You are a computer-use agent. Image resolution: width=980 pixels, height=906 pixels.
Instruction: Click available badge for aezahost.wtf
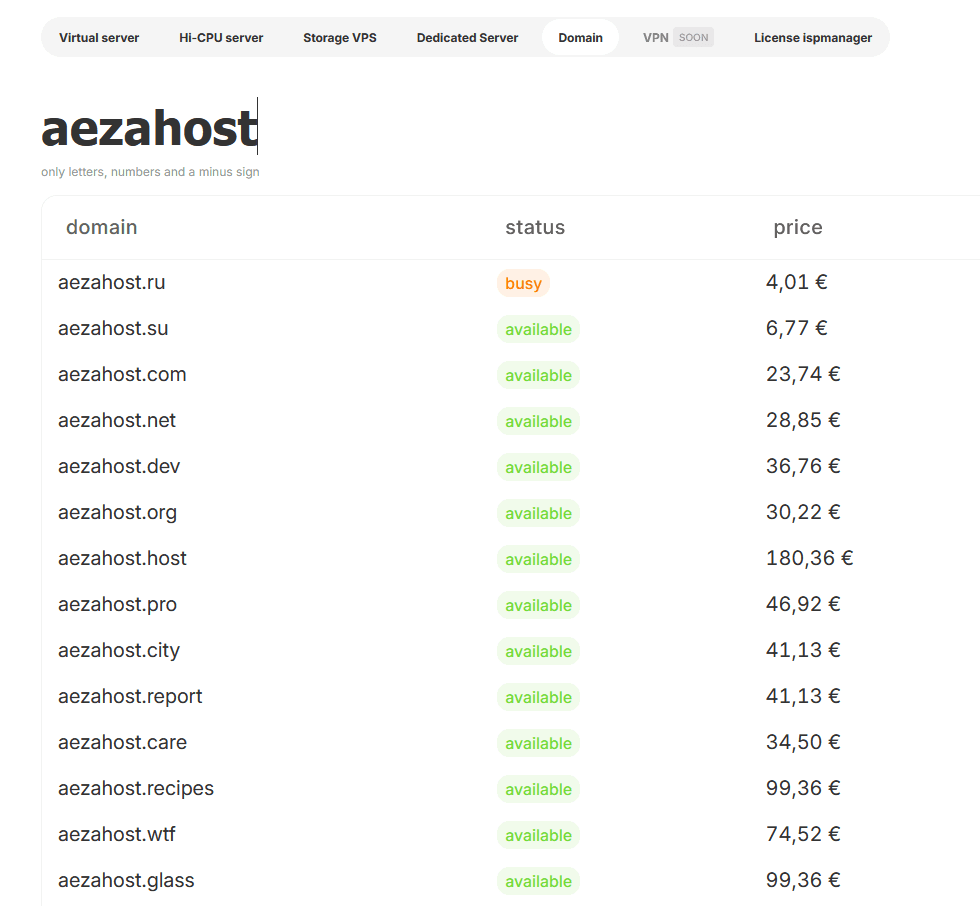[x=538, y=836]
